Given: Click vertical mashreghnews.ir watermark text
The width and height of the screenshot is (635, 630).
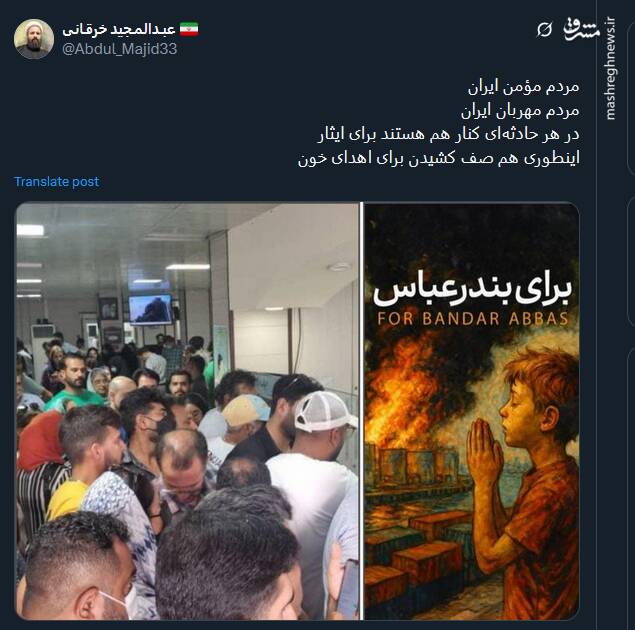Looking at the screenshot, I should click(x=610, y=69).
